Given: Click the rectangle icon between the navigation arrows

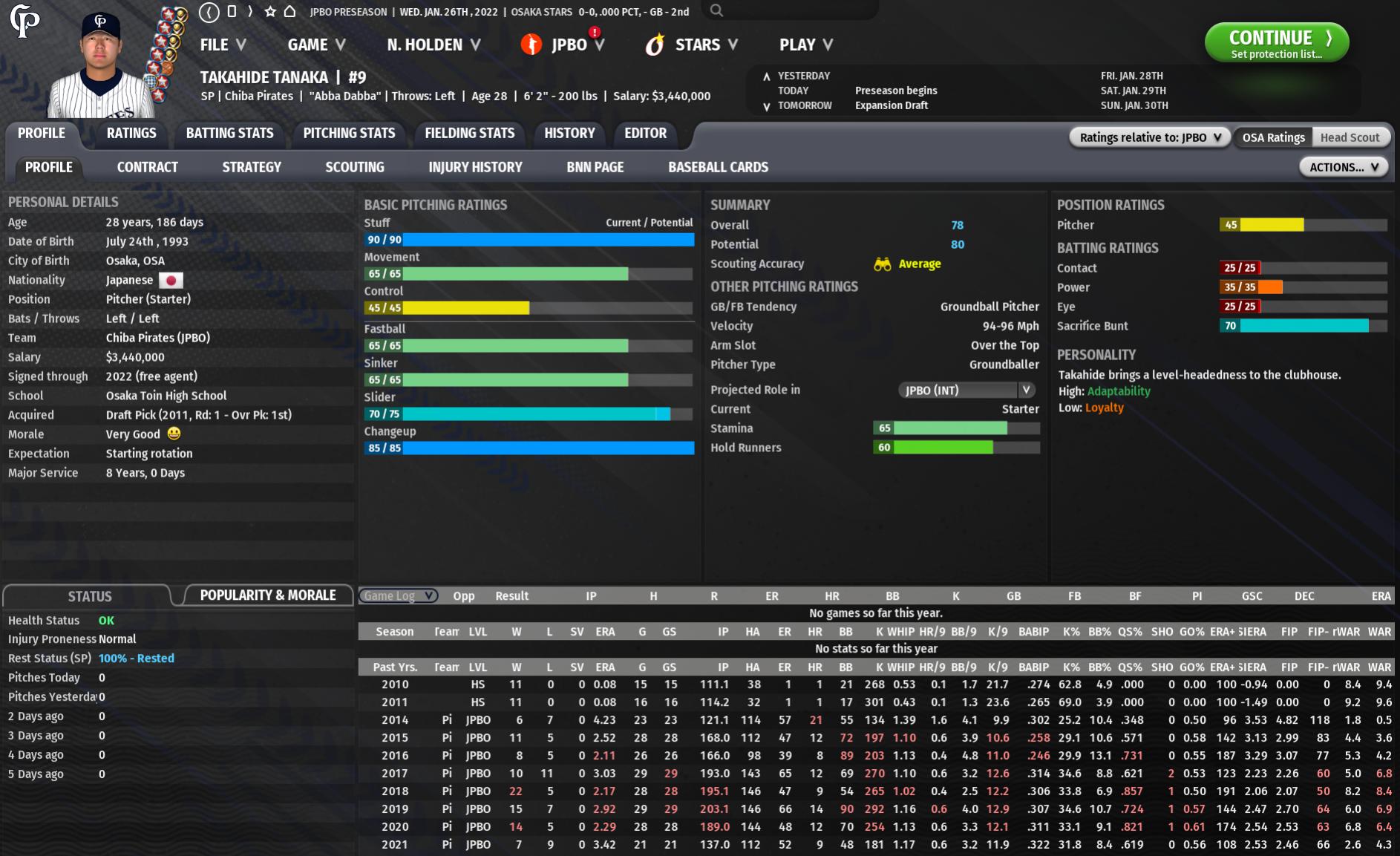Looking at the screenshot, I should 232,12.
